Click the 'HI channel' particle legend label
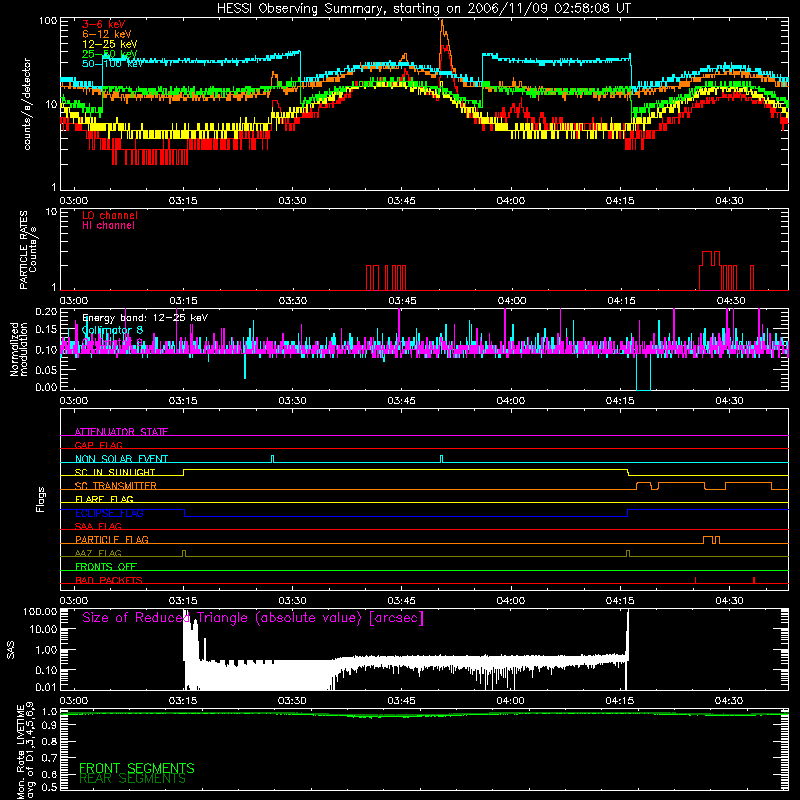Image resolution: width=800 pixels, height=800 pixels. click(108, 226)
